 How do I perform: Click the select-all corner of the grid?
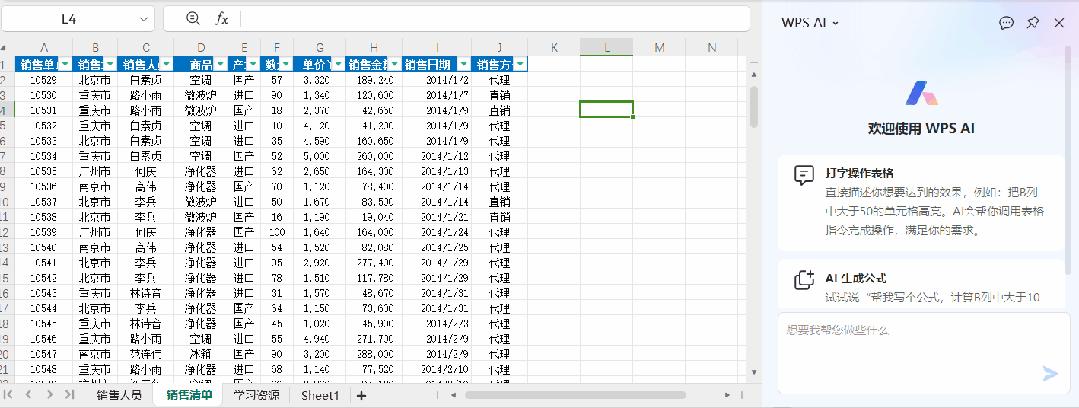coord(4,47)
